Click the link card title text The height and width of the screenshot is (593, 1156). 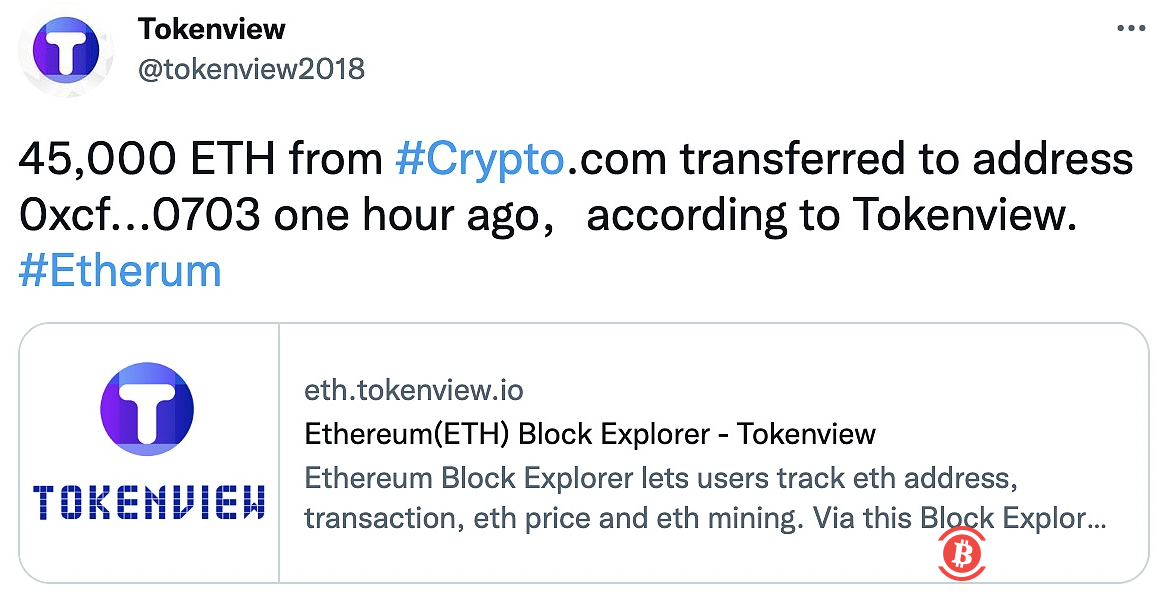(589, 433)
